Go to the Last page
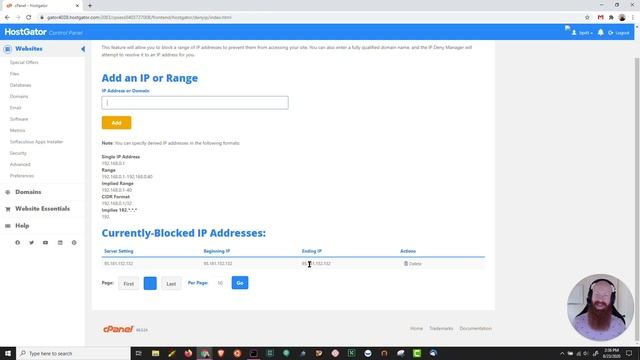Image resolution: width=640 pixels, height=360 pixels. [171, 283]
